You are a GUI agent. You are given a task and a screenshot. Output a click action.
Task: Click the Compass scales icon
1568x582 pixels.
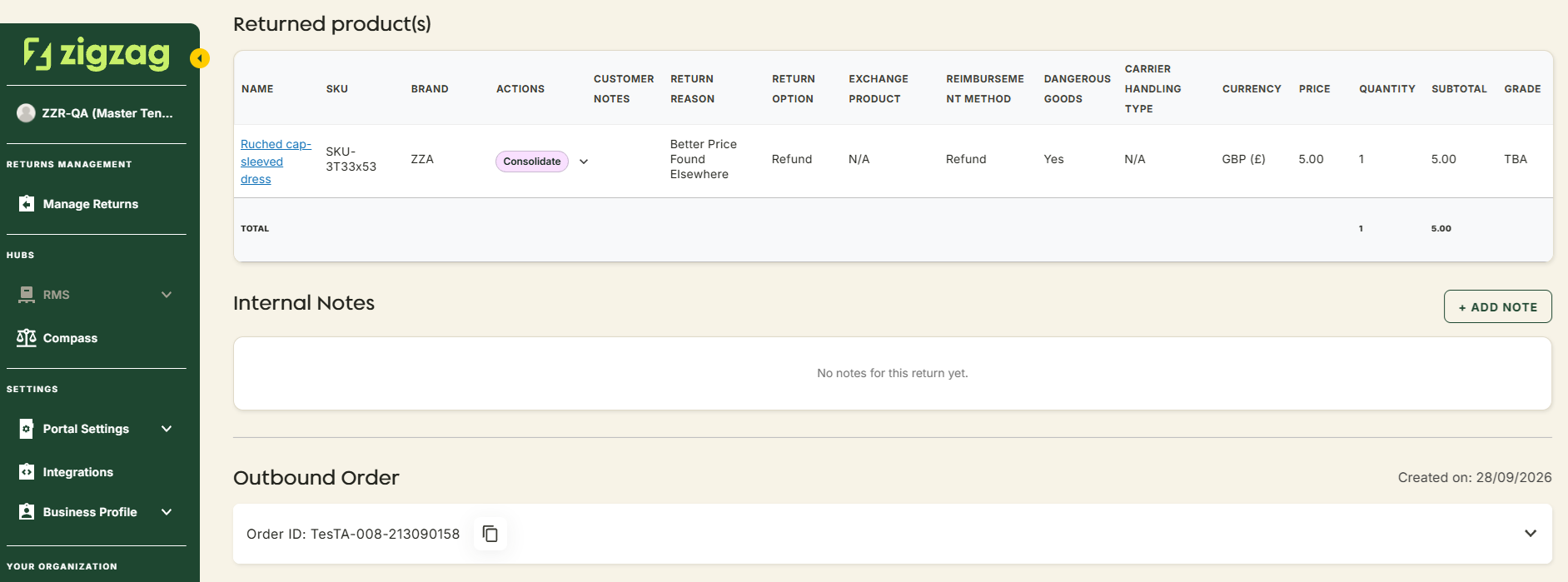(27, 338)
